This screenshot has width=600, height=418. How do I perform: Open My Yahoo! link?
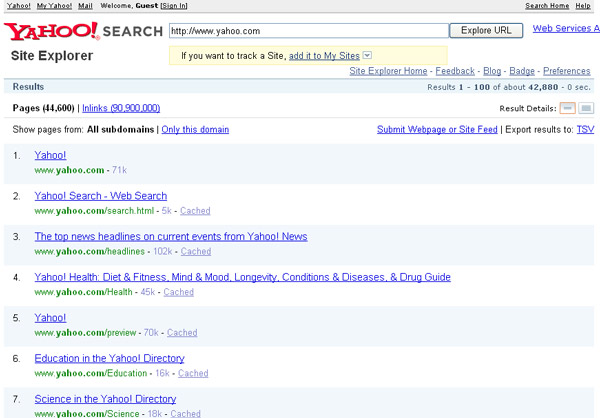coord(54,6)
